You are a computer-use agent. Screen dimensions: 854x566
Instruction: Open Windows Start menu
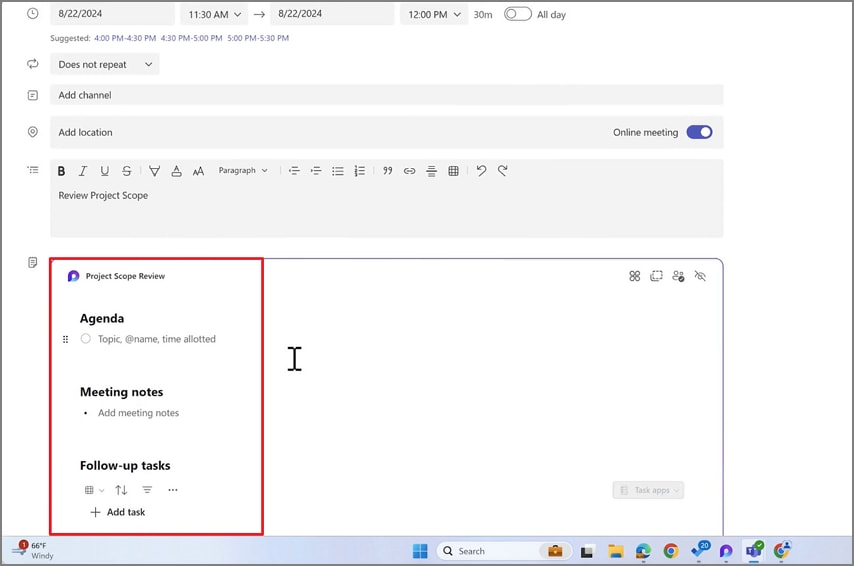click(x=420, y=551)
